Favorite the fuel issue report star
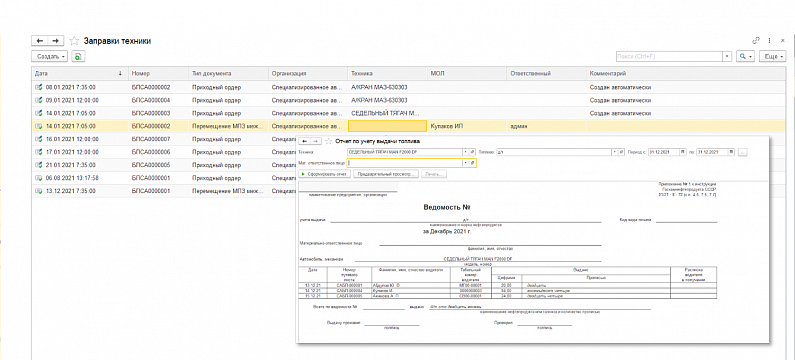The width and height of the screenshot is (795, 360). (329, 141)
